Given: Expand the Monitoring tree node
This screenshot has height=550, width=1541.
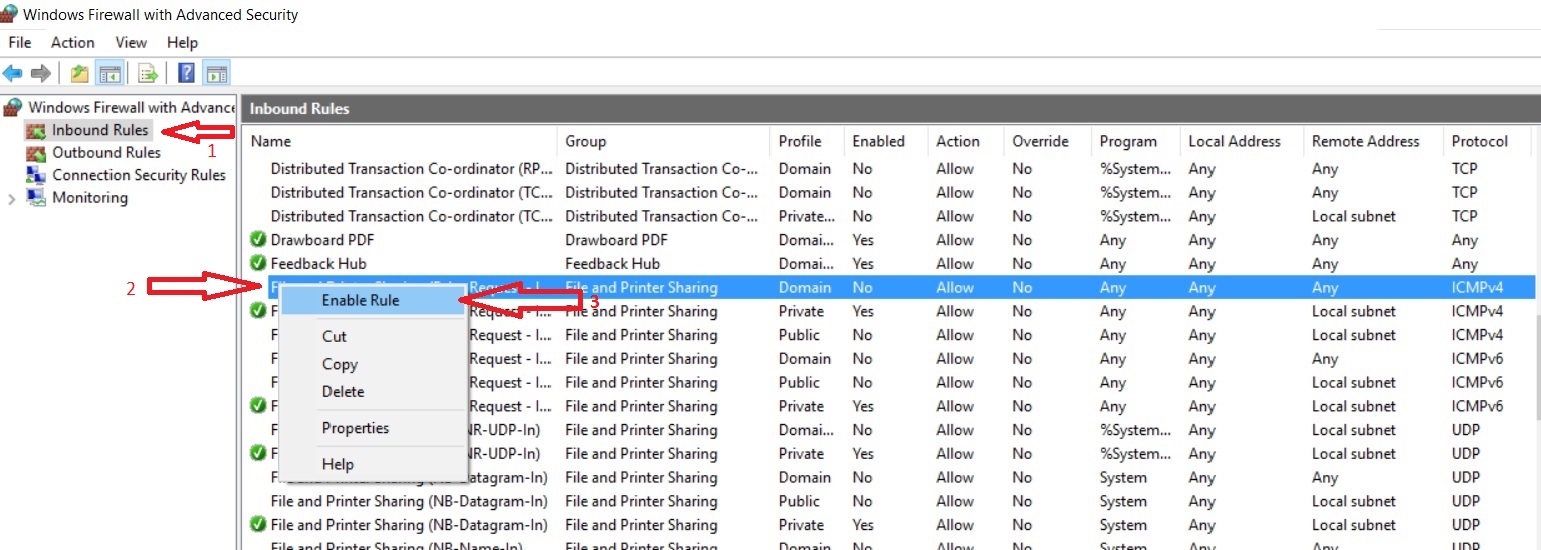Looking at the screenshot, I should pos(12,198).
